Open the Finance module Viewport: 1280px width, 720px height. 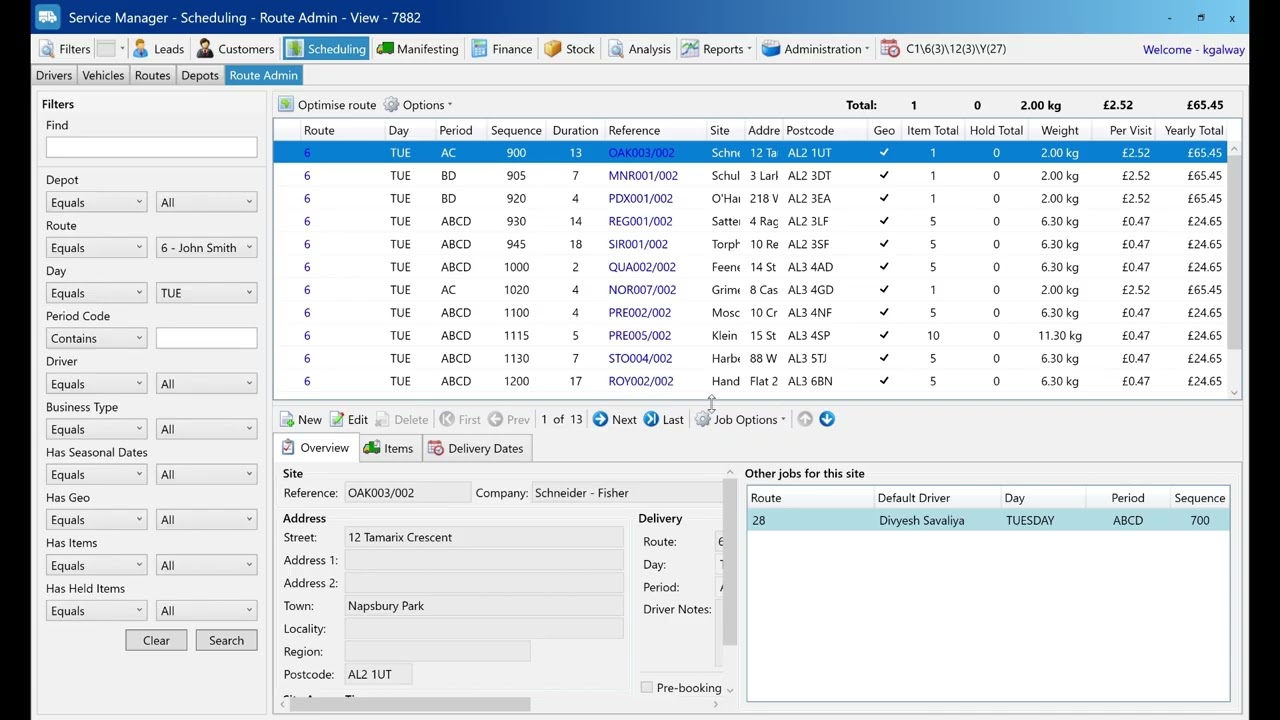click(502, 49)
